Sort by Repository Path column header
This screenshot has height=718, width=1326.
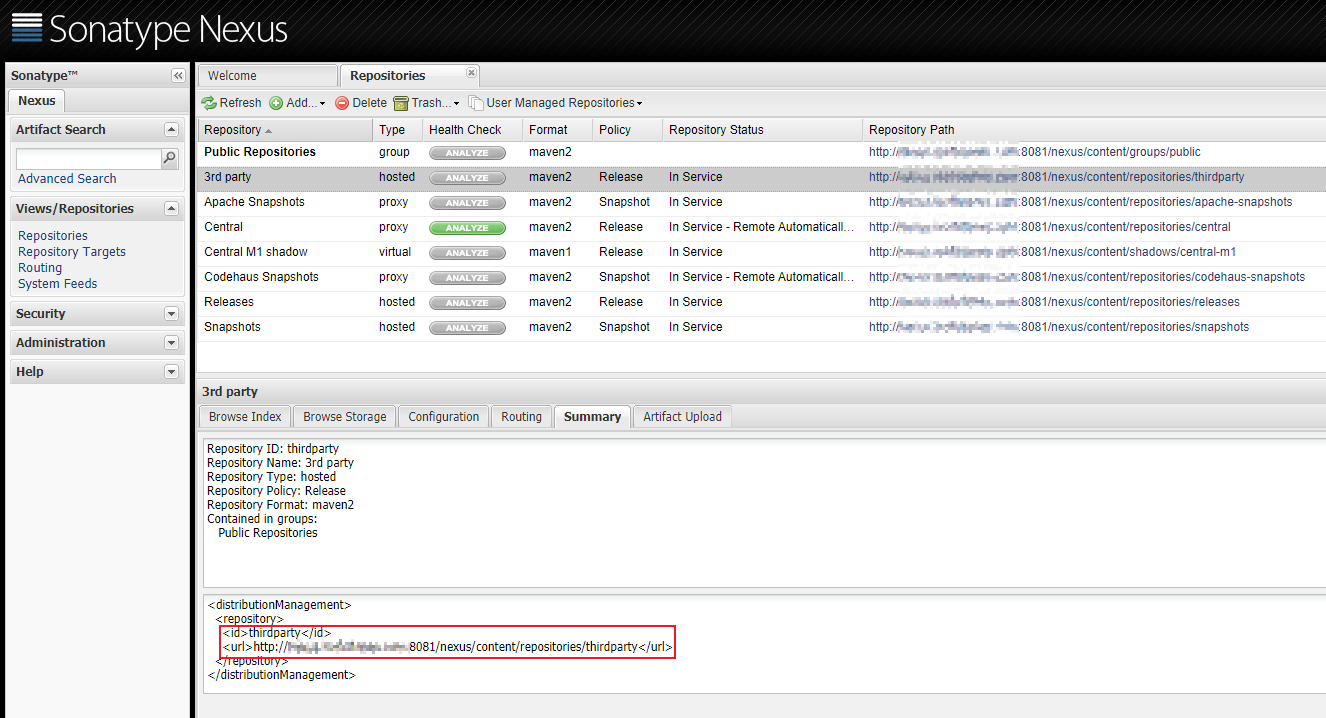pos(1094,130)
